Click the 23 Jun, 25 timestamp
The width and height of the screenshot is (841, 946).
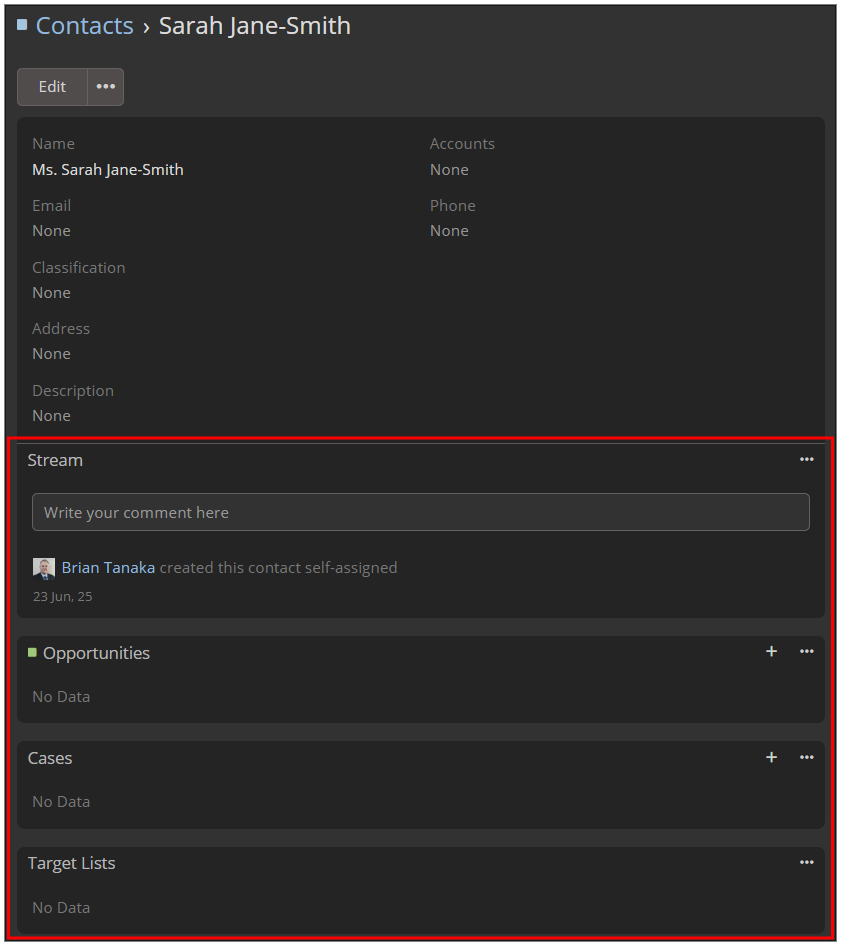pyautogui.click(x=63, y=597)
